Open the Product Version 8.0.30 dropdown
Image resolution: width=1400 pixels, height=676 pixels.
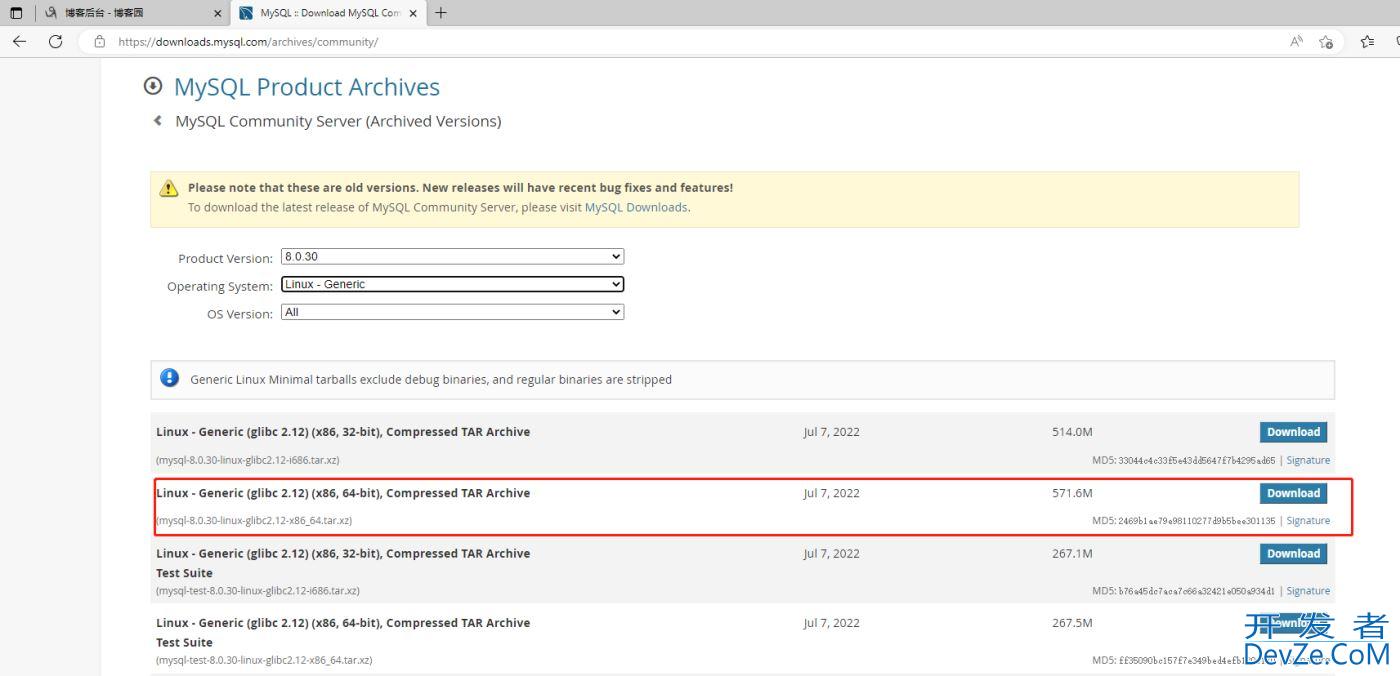tap(453, 256)
